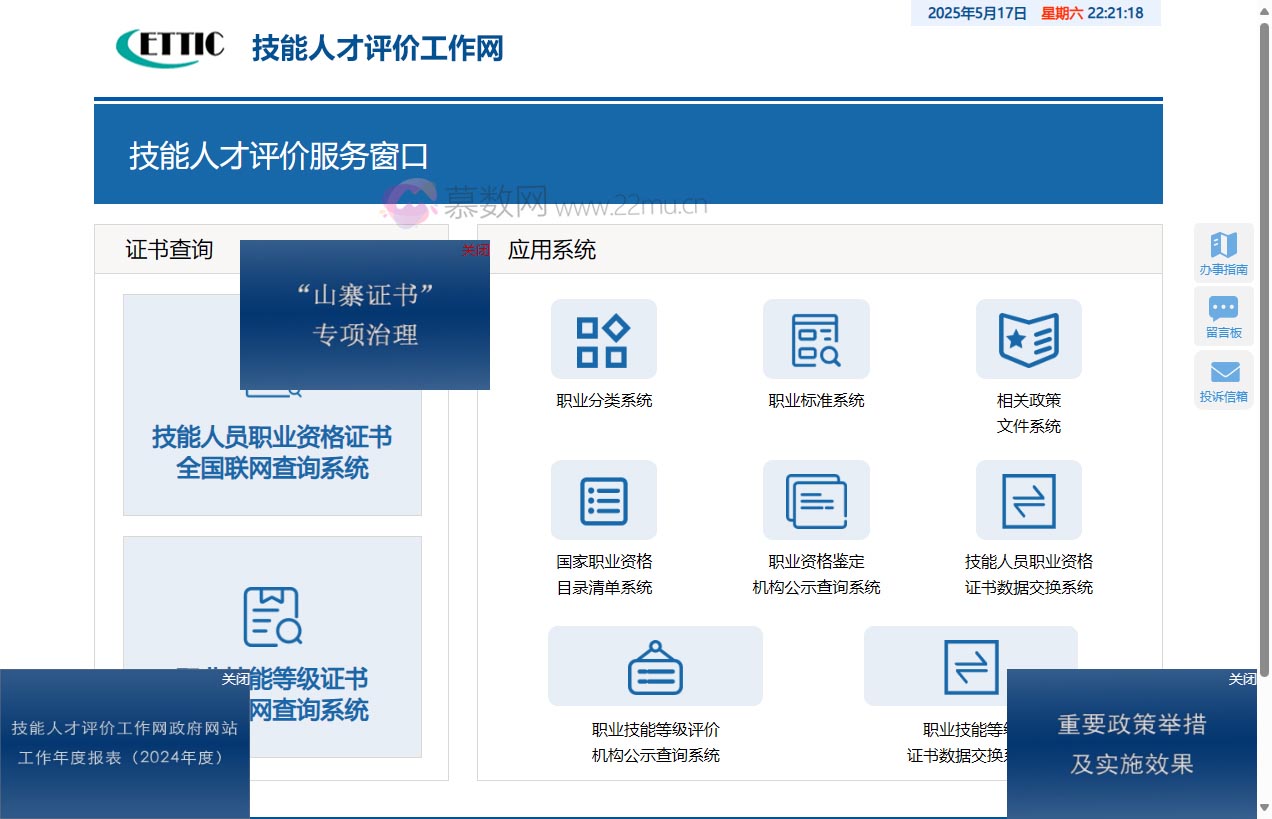Open the 职业标准系统 icon

click(x=816, y=339)
